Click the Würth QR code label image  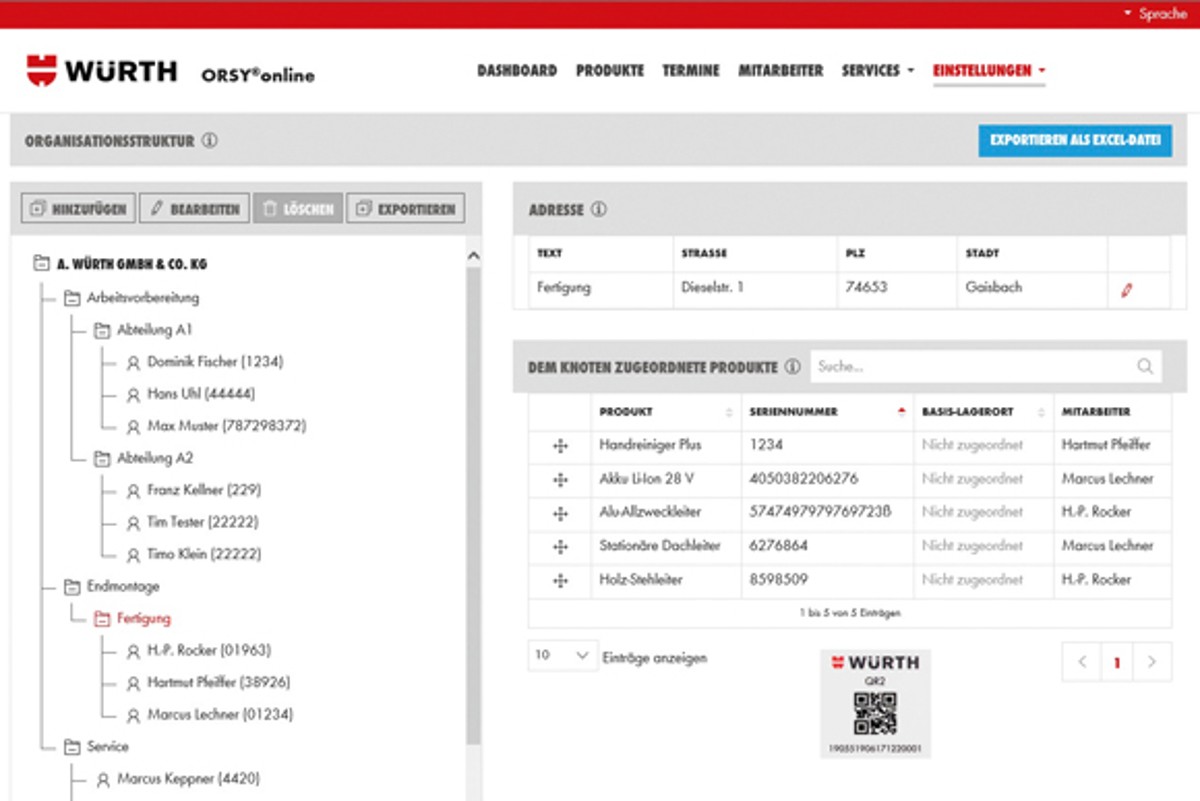[x=875, y=704]
